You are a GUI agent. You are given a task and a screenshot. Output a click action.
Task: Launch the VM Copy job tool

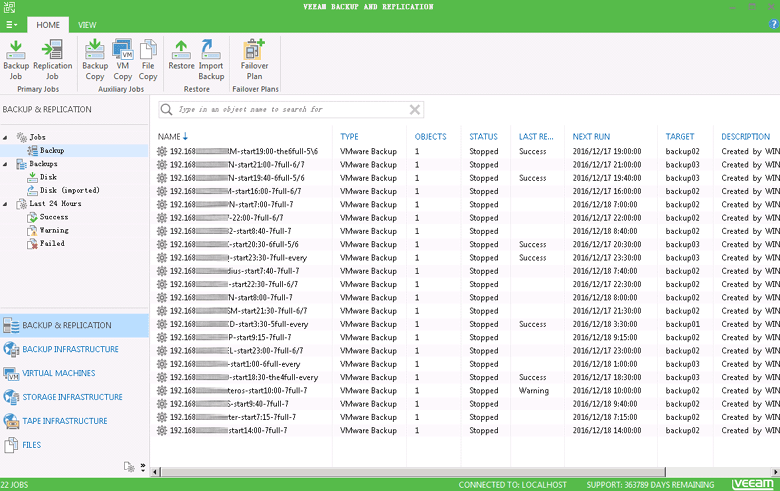122,60
